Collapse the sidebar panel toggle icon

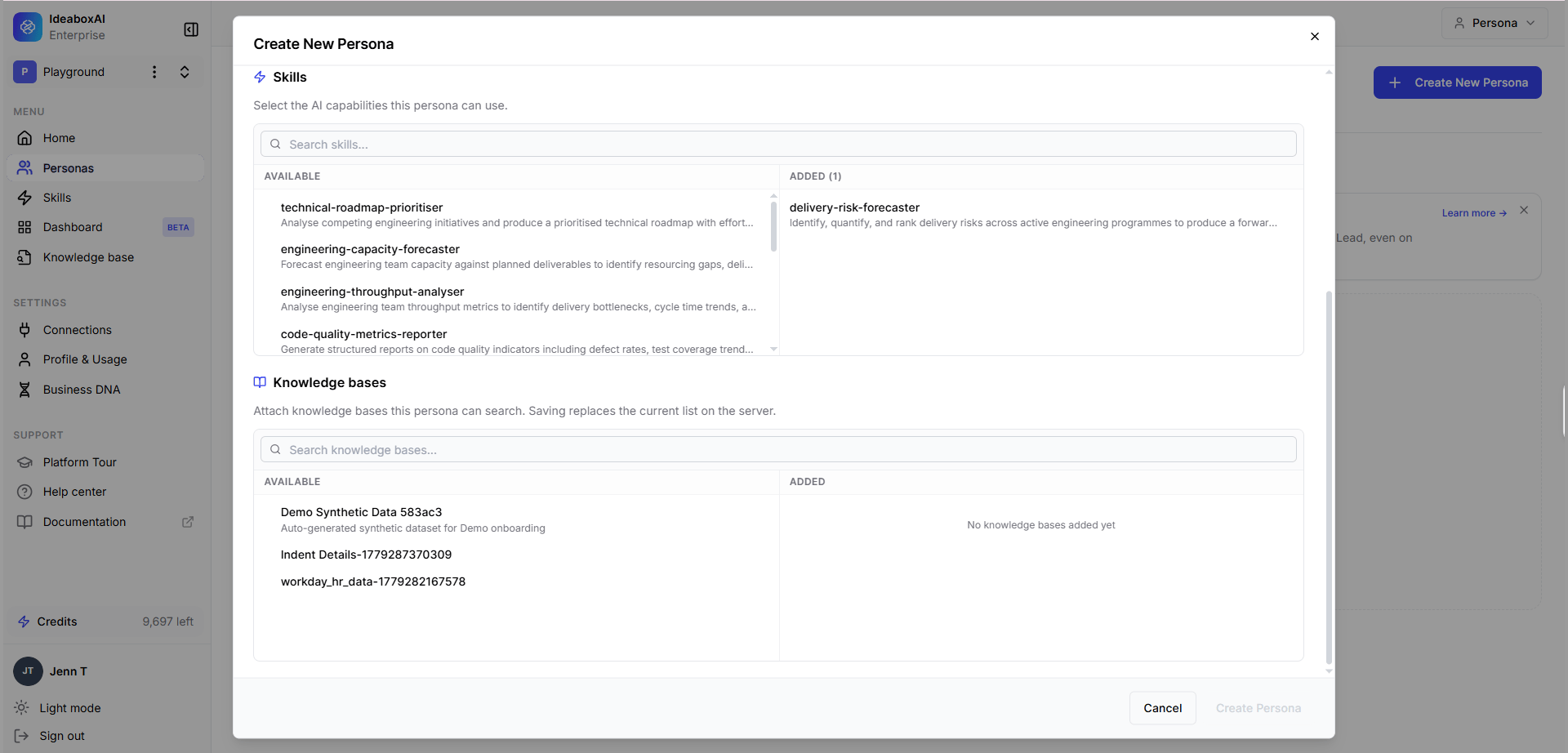[x=191, y=29]
